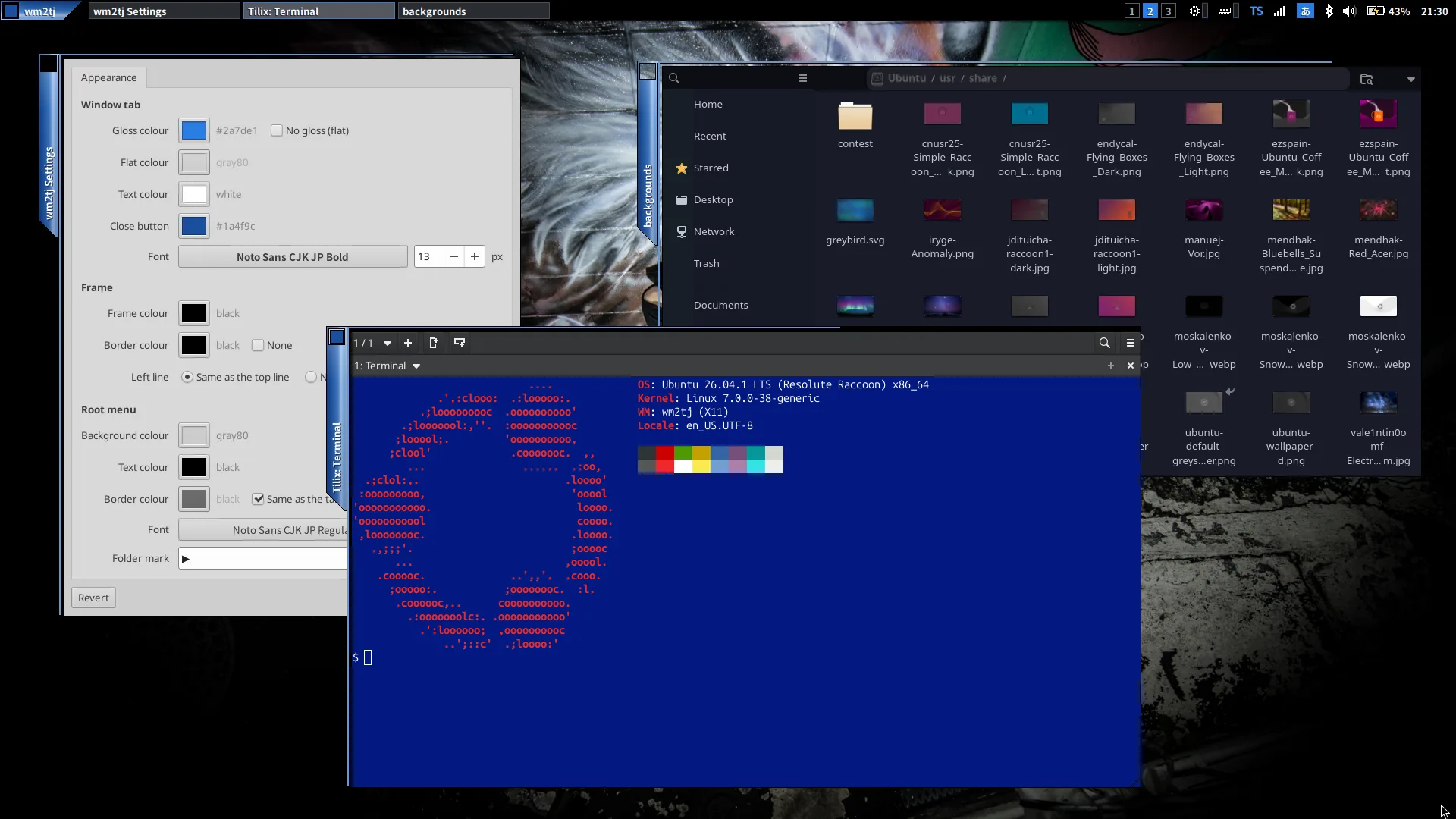Click the font size field showing 13

click(428, 256)
